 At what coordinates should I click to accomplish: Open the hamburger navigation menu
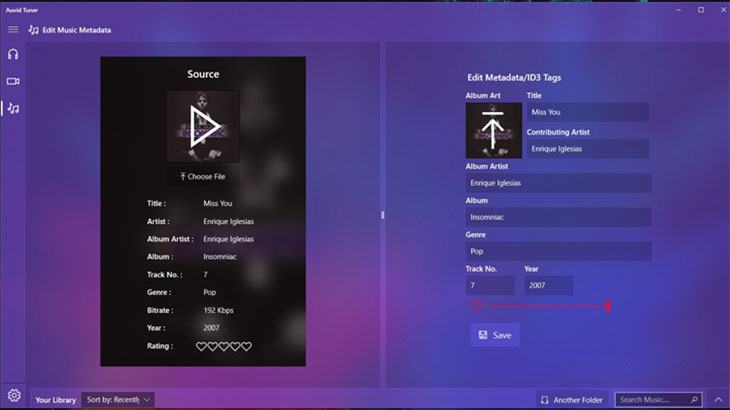pos(13,30)
